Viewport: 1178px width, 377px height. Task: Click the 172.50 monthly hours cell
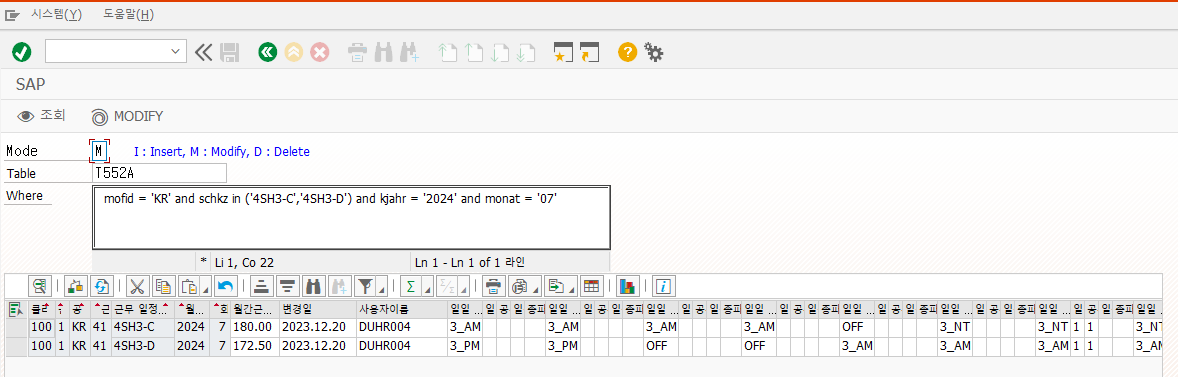[x=254, y=345]
